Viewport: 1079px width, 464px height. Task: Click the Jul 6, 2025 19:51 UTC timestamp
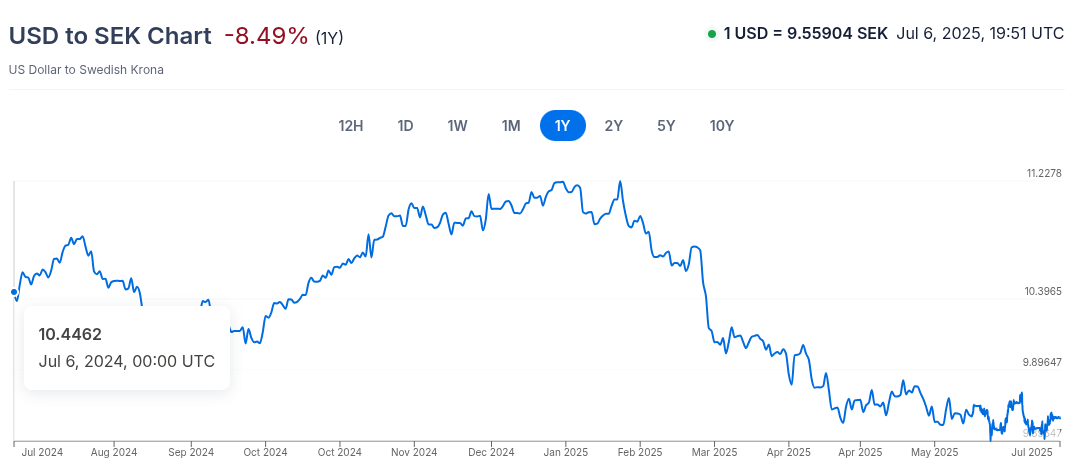click(x=980, y=33)
